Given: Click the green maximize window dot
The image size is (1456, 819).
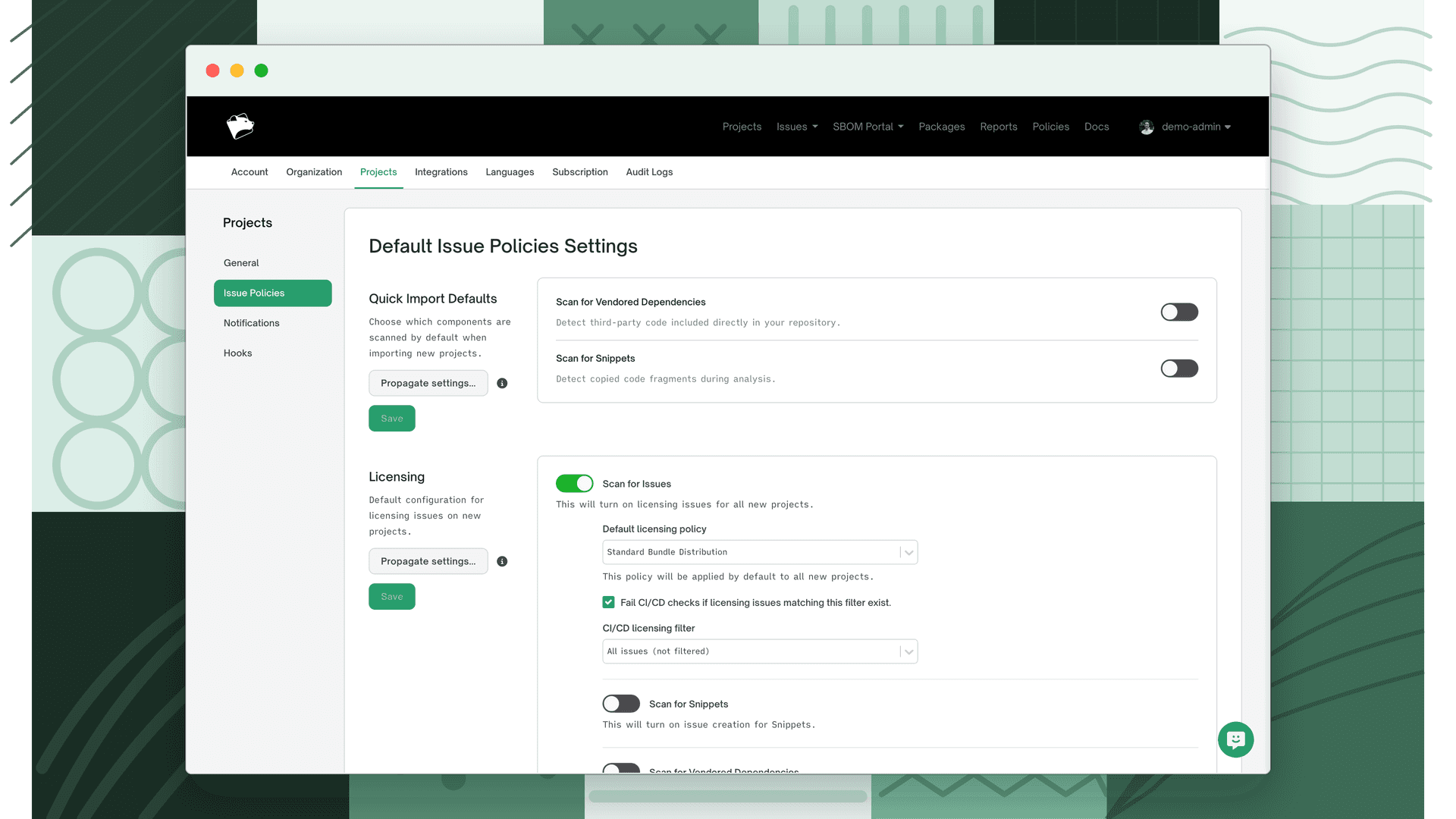Looking at the screenshot, I should point(262,71).
